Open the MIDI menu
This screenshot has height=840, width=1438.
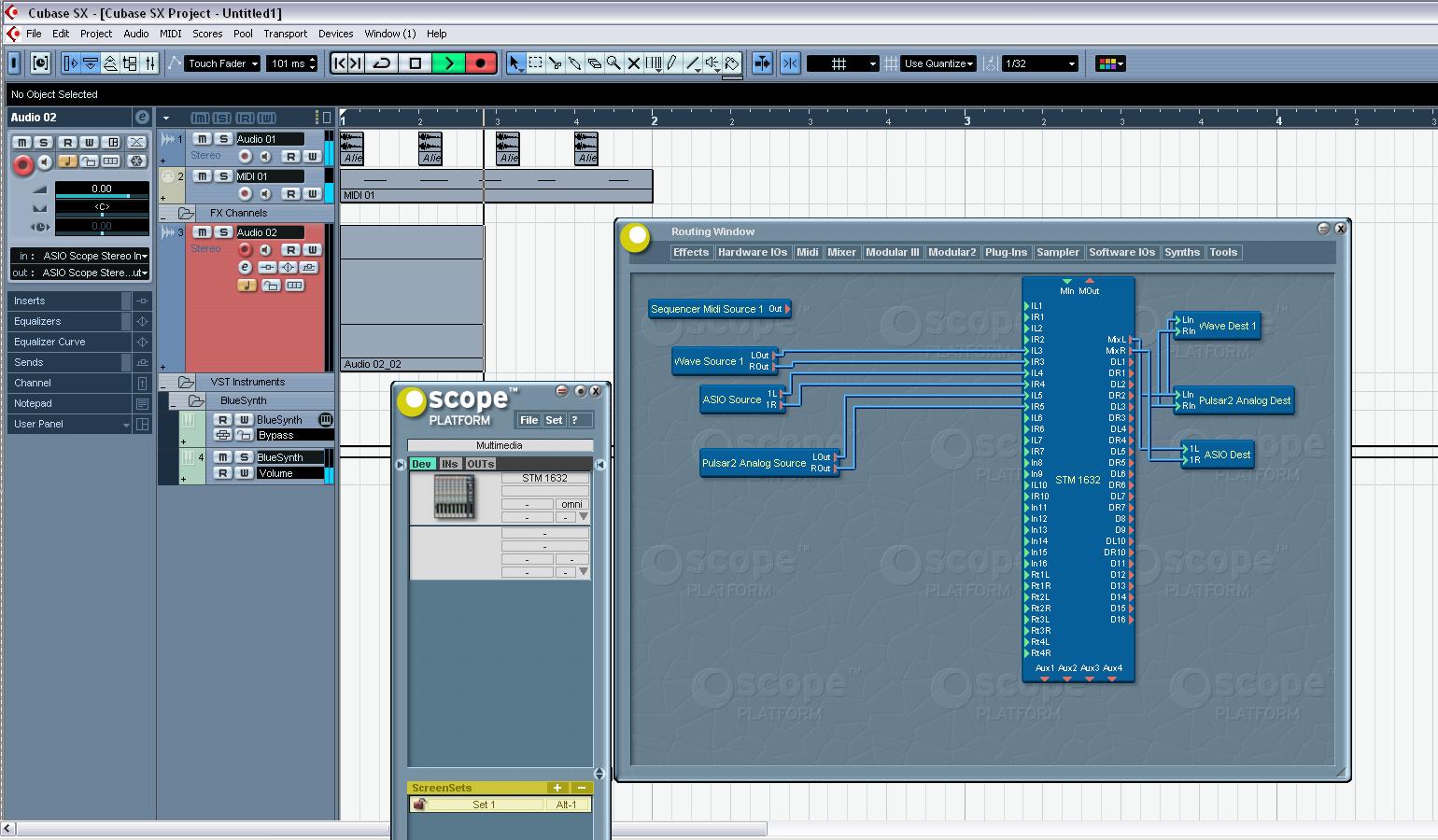point(171,33)
